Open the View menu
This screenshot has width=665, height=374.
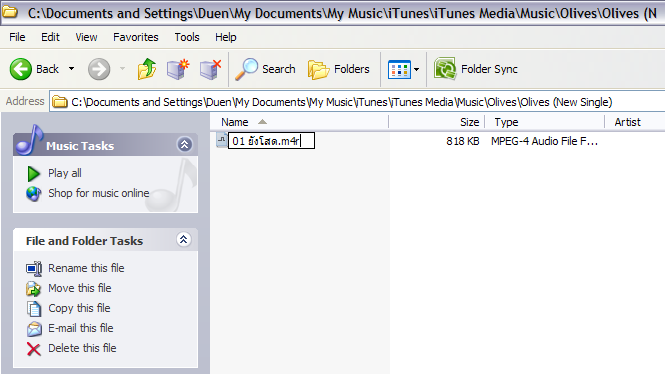pyautogui.click(x=86, y=37)
